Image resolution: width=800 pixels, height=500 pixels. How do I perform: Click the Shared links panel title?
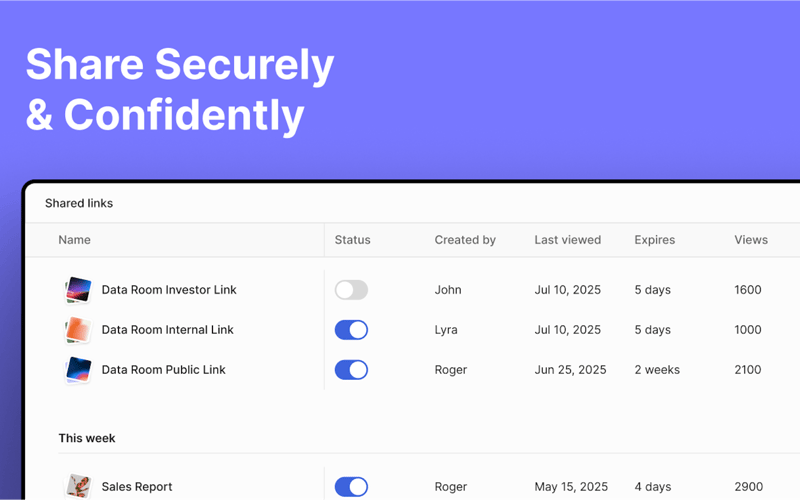tap(79, 203)
